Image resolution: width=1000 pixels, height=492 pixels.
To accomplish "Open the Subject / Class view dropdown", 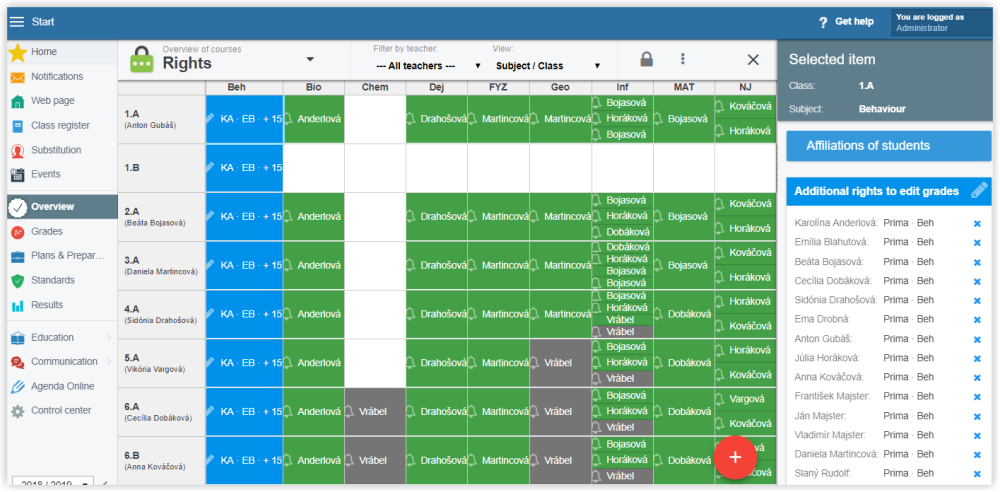I will [x=547, y=66].
